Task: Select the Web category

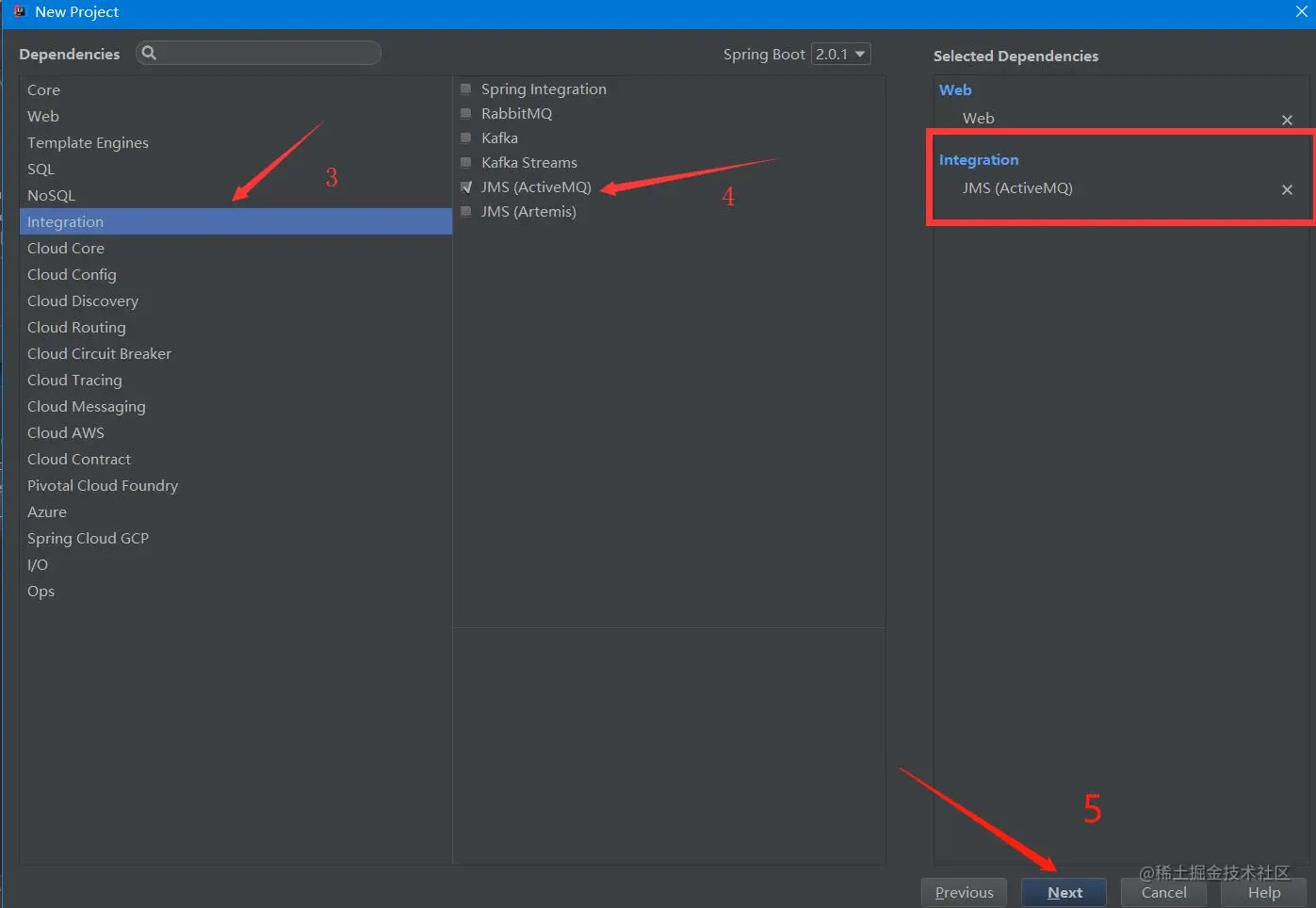Action: pos(236,116)
